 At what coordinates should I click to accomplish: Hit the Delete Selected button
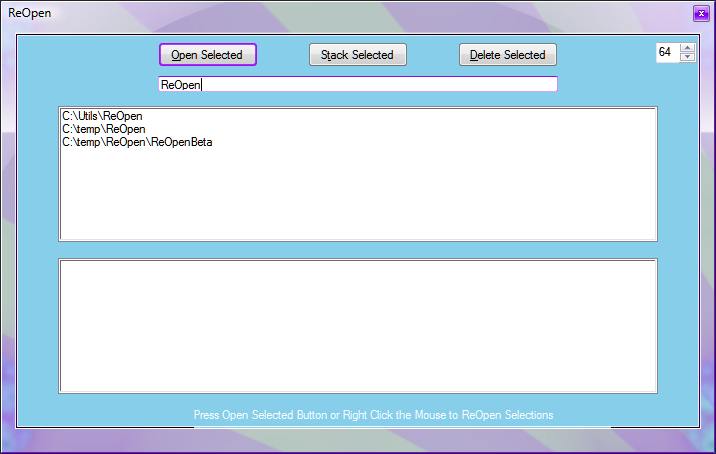pos(508,55)
